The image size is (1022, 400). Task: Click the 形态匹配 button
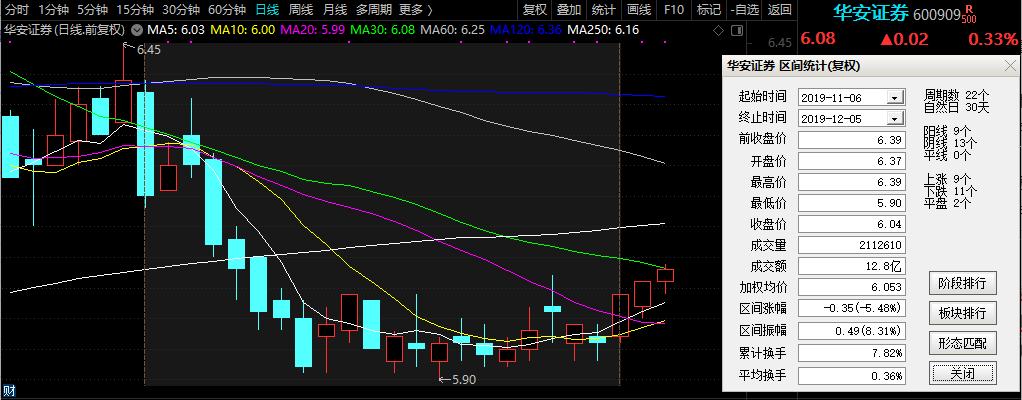[962, 342]
